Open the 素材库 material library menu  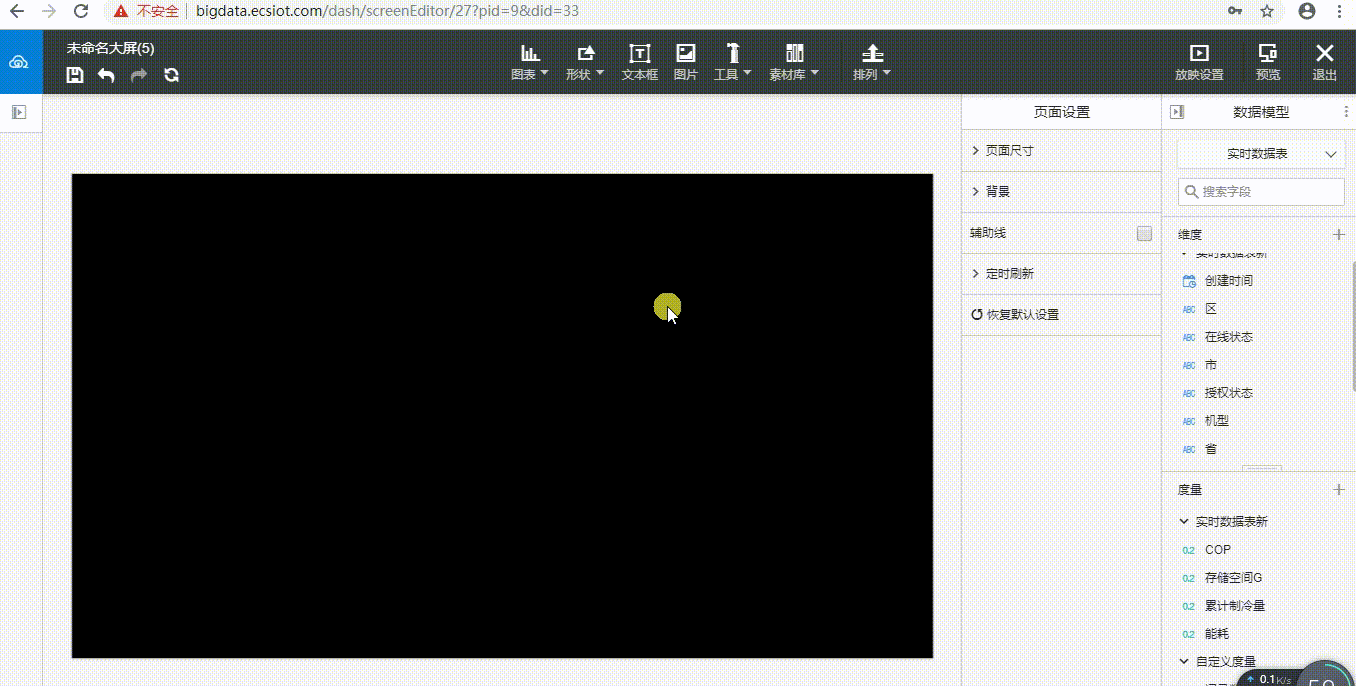(x=794, y=62)
